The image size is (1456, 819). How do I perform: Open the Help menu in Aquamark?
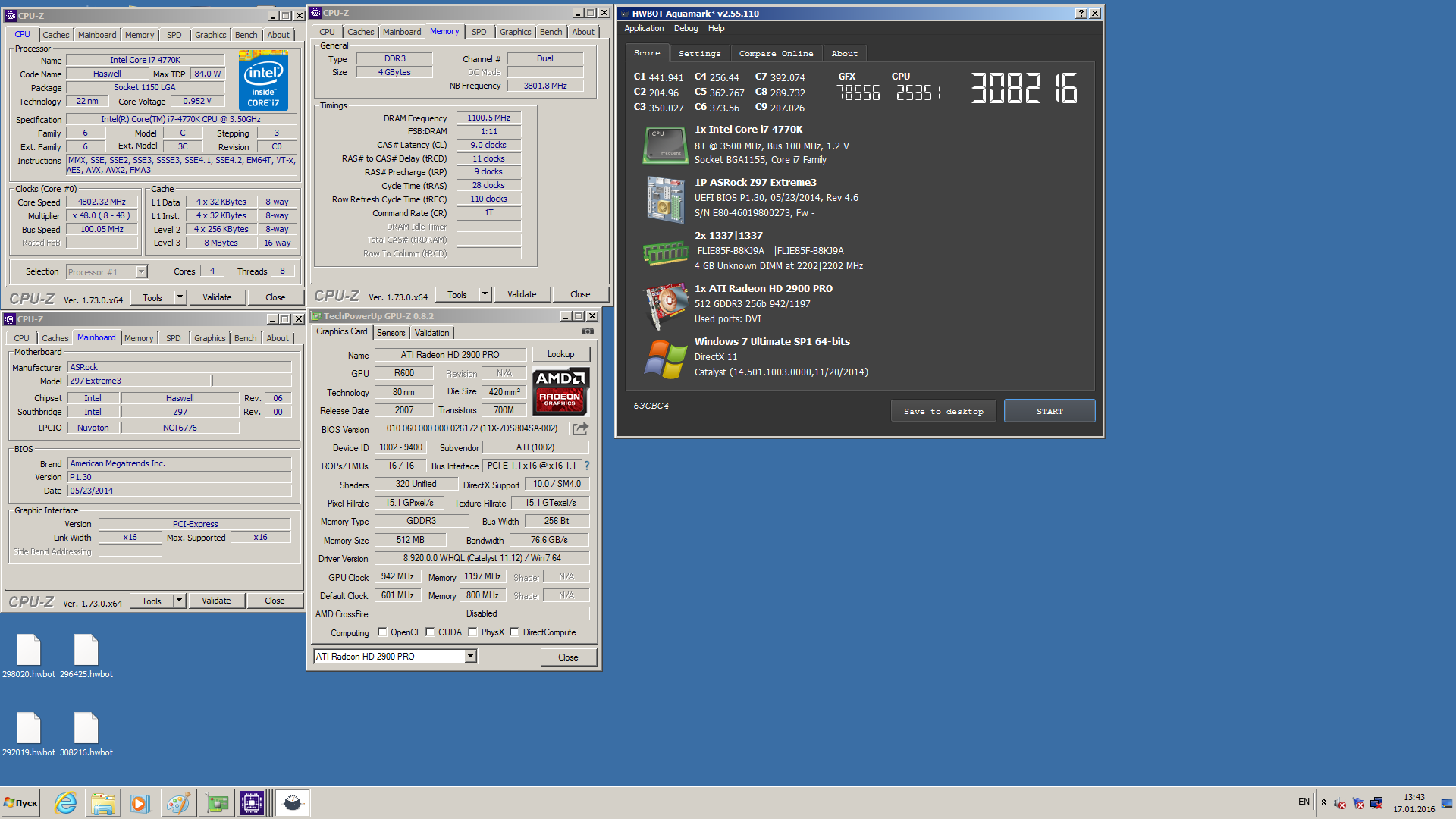[716, 28]
